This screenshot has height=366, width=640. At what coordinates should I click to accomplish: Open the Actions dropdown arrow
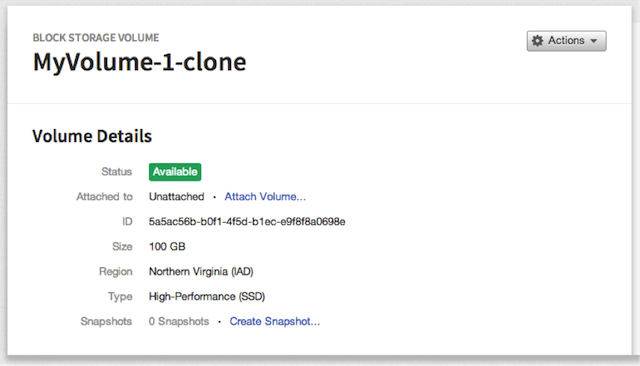(594, 41)
